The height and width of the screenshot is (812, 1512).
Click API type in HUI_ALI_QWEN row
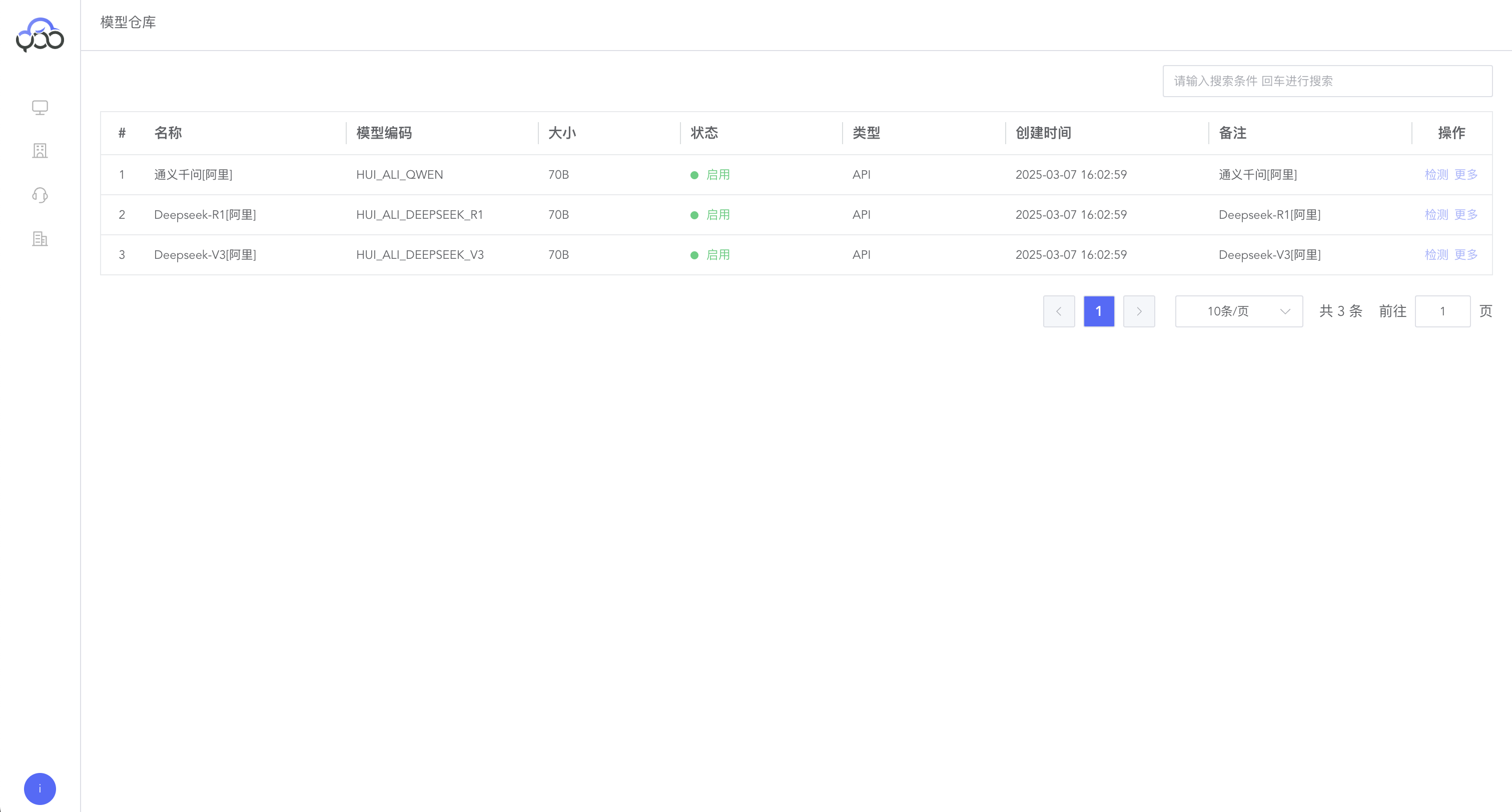tap(861, 174)
